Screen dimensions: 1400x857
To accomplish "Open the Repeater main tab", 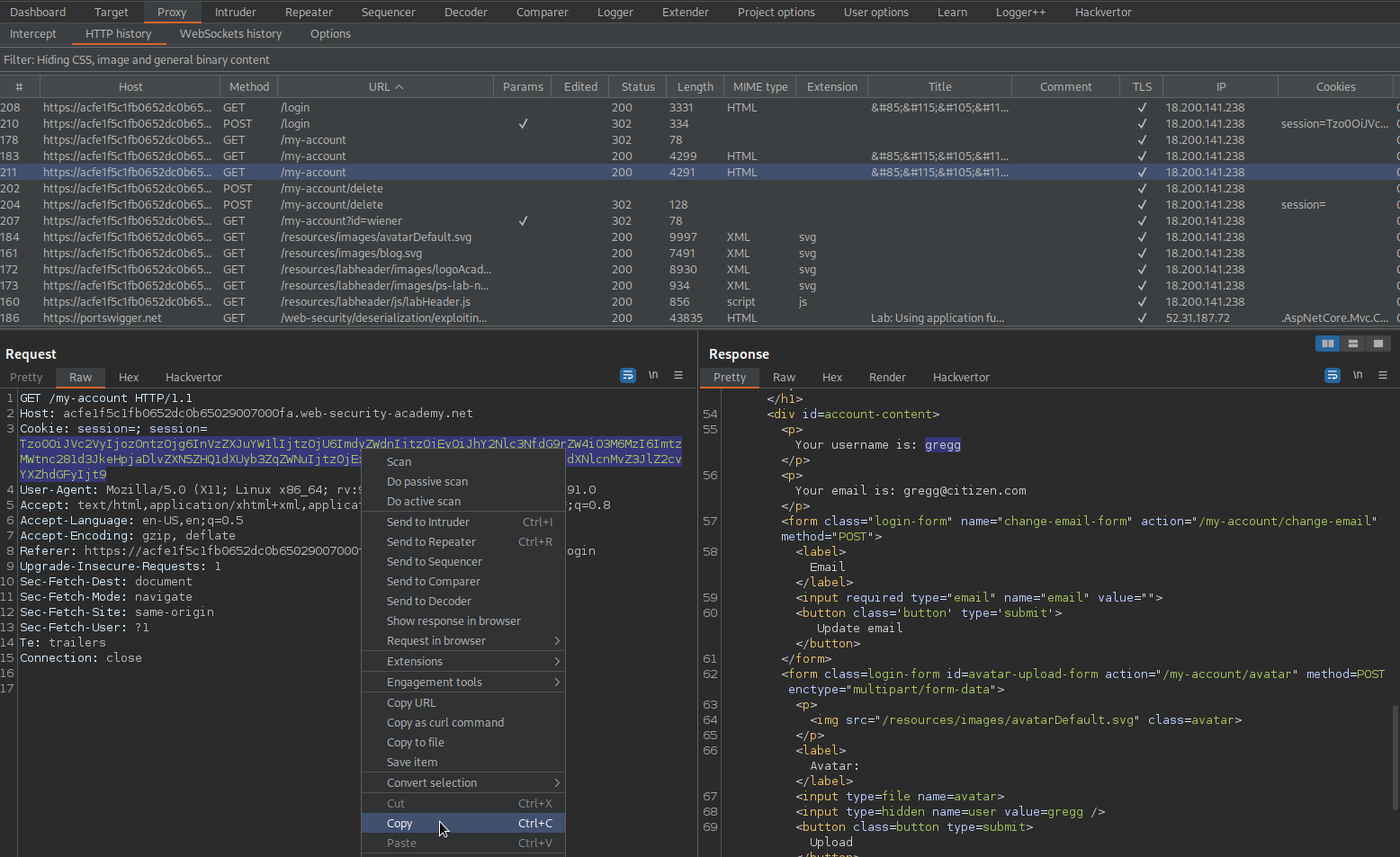I will click(x=309, y=13).
